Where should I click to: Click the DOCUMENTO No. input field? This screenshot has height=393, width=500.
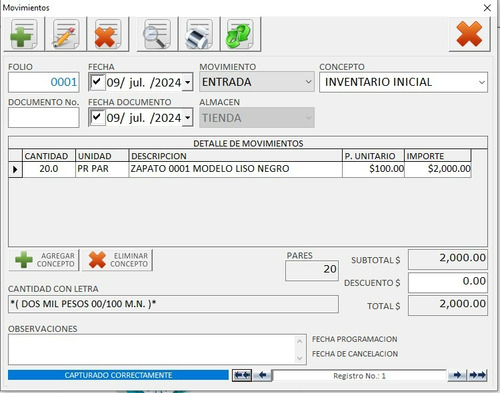(44, 117)
